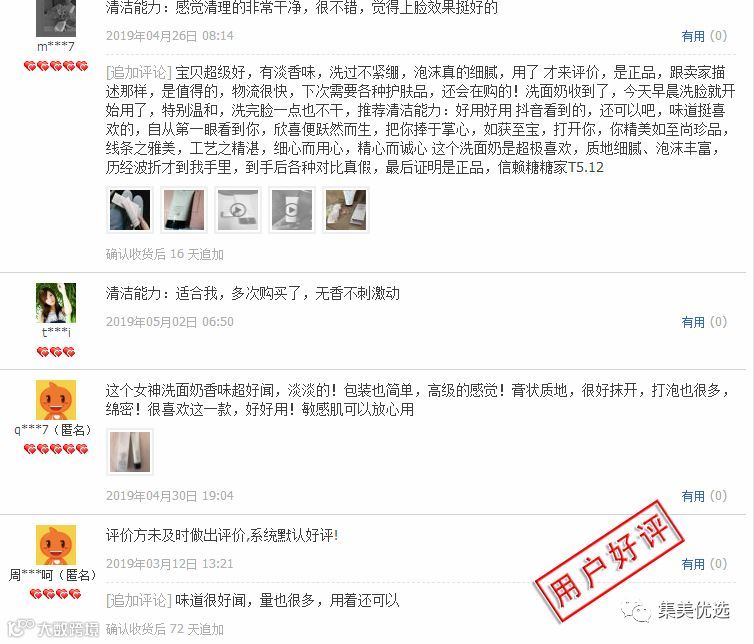Viewport: 754px width, 644px height.
Task: Open last photo in follow-up review
Action: tap(346, 210)
